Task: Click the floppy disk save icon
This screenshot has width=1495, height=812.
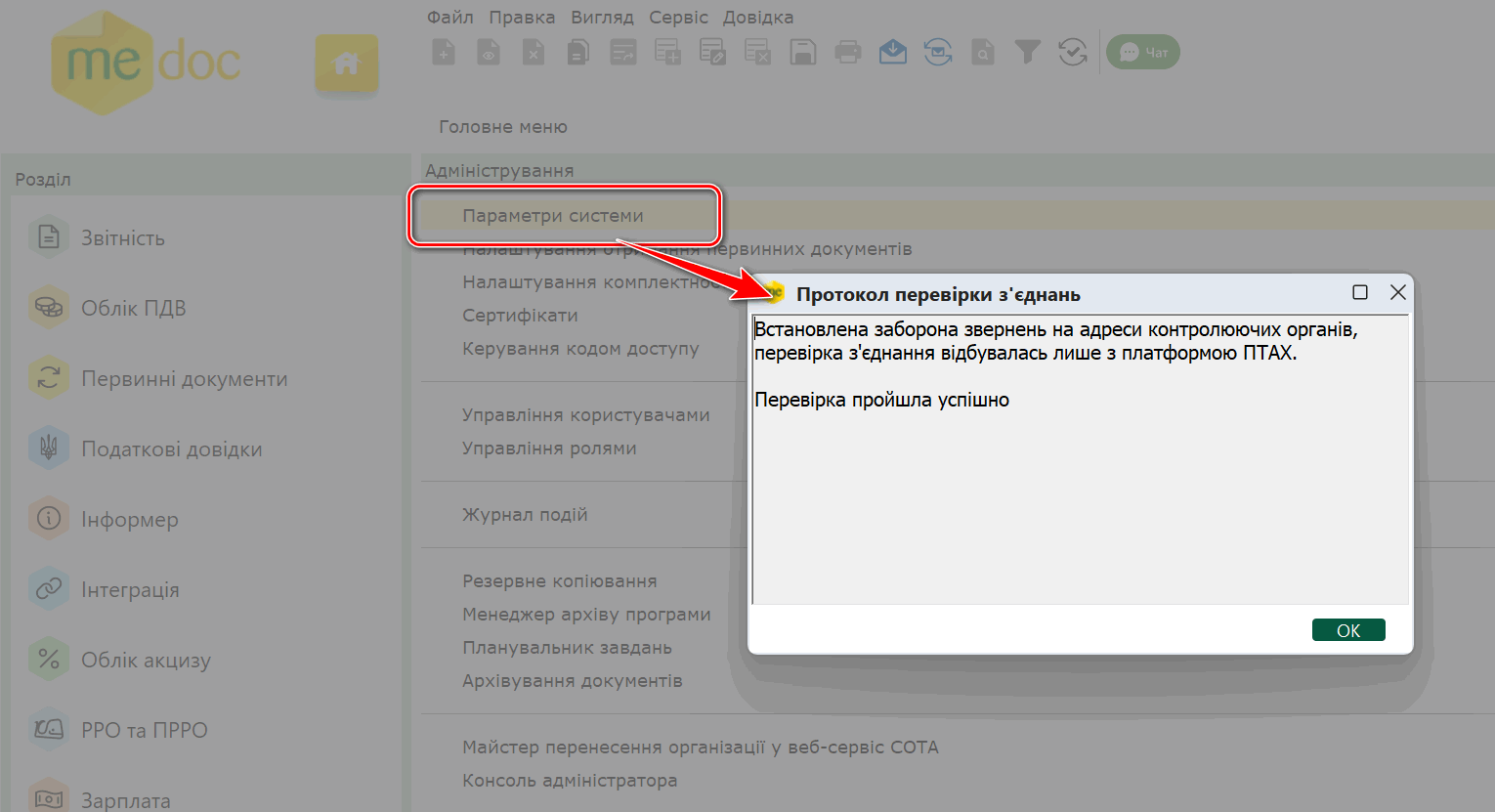Action: click(x=803, y=52)
